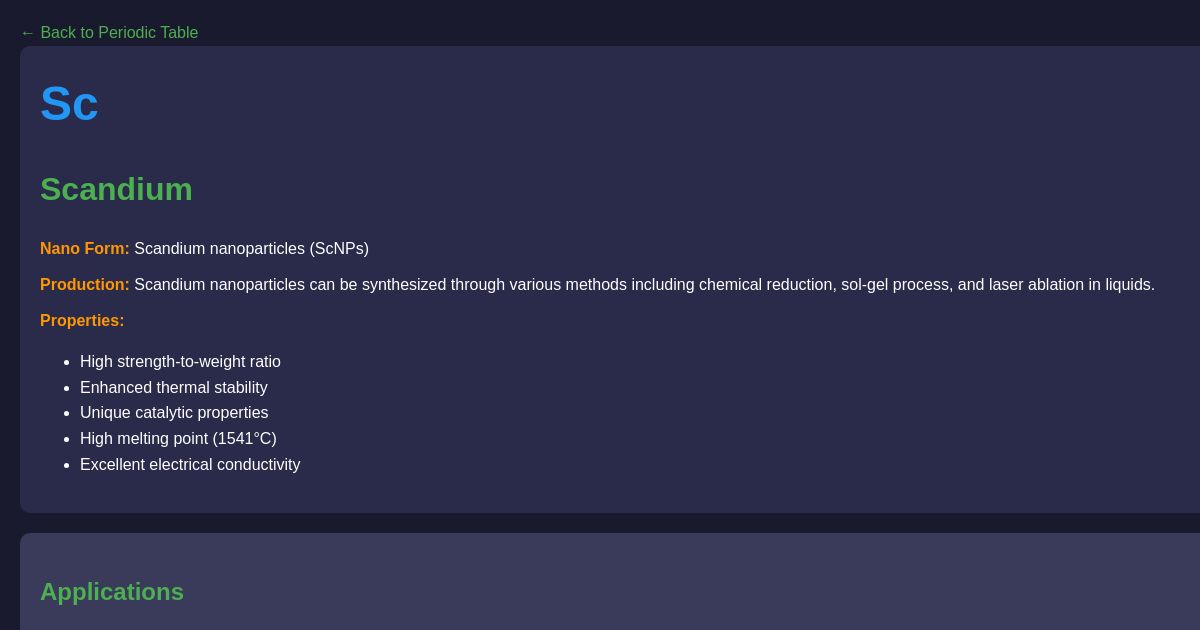
Task: Click Excellent electrical conductivity list item
Action: click(x=190, y=465)
